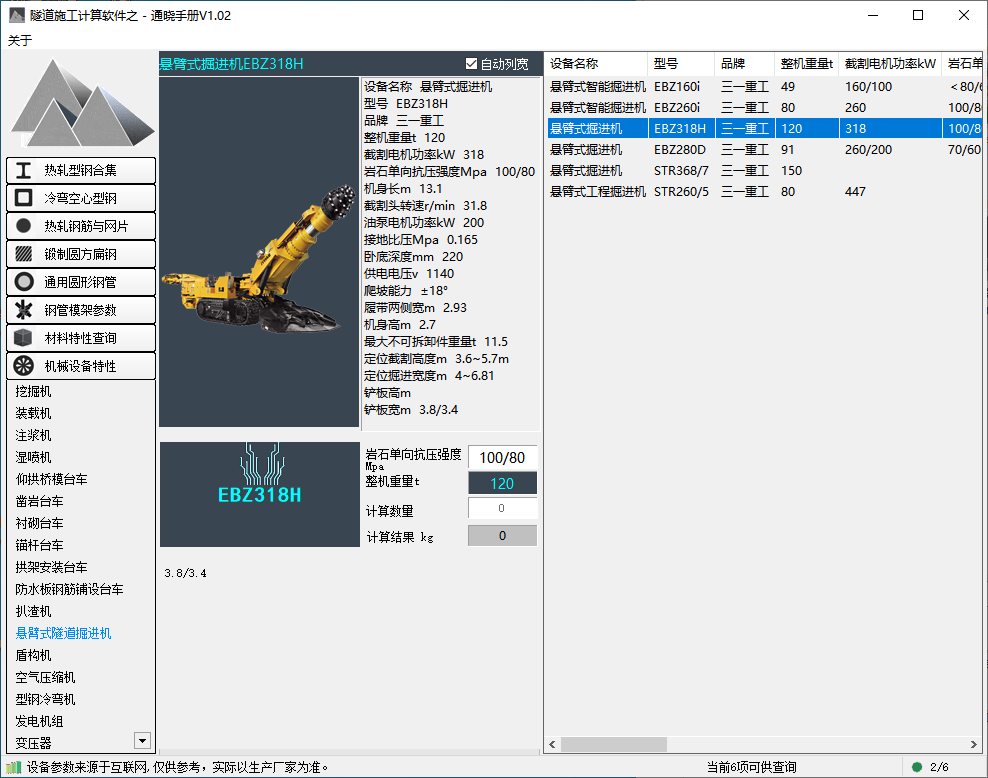Click the table scrollbar right arrow
988x778 pixels.
pyautogui.click(x=974, y=745)
